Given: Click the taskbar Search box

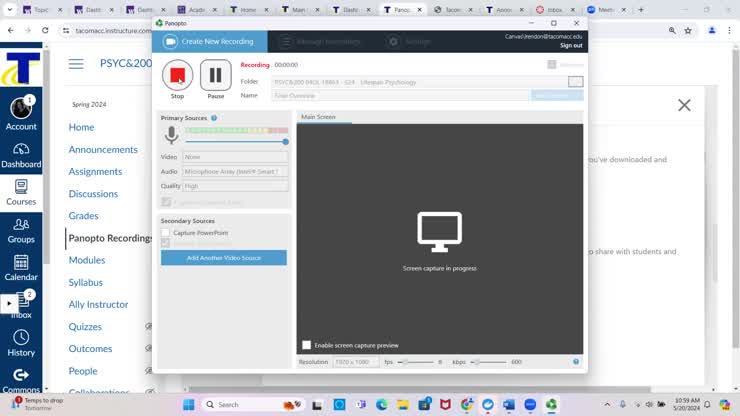Looking at the screenshot, I should click(x=254, y=405).
